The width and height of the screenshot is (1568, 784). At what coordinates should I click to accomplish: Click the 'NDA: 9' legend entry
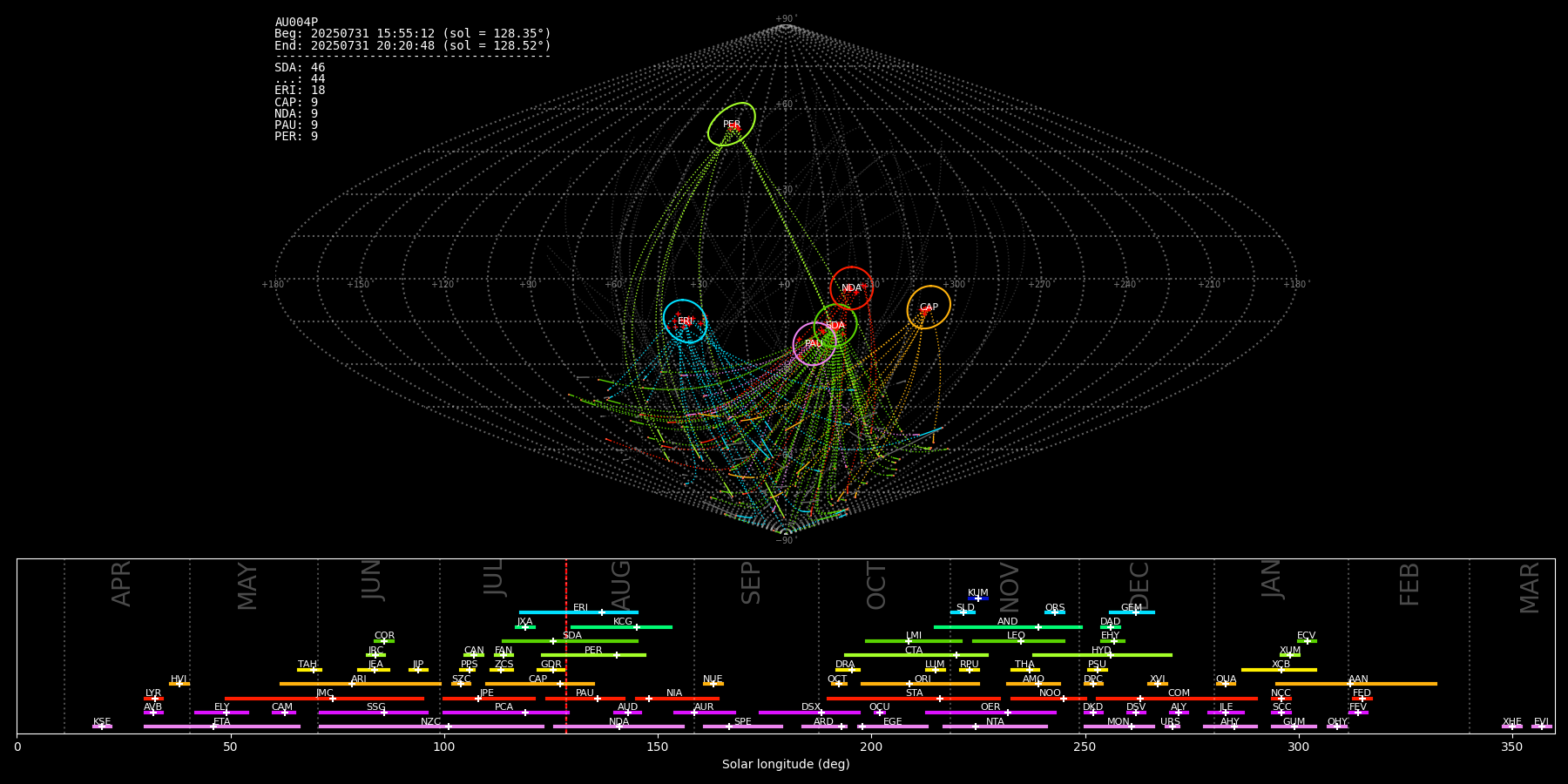click(x=296, y=114)
